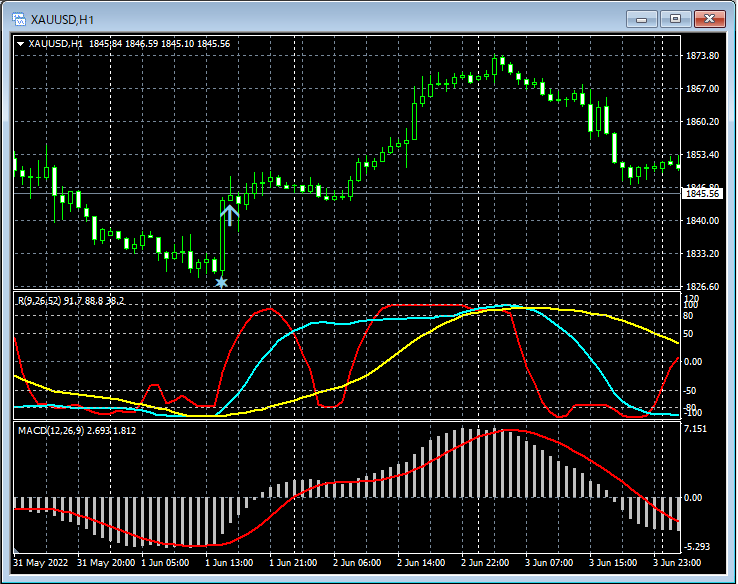Maximize the XAUUSD,H1 chart window
Viewport: 738px width, 584px height.
(675, 18)
